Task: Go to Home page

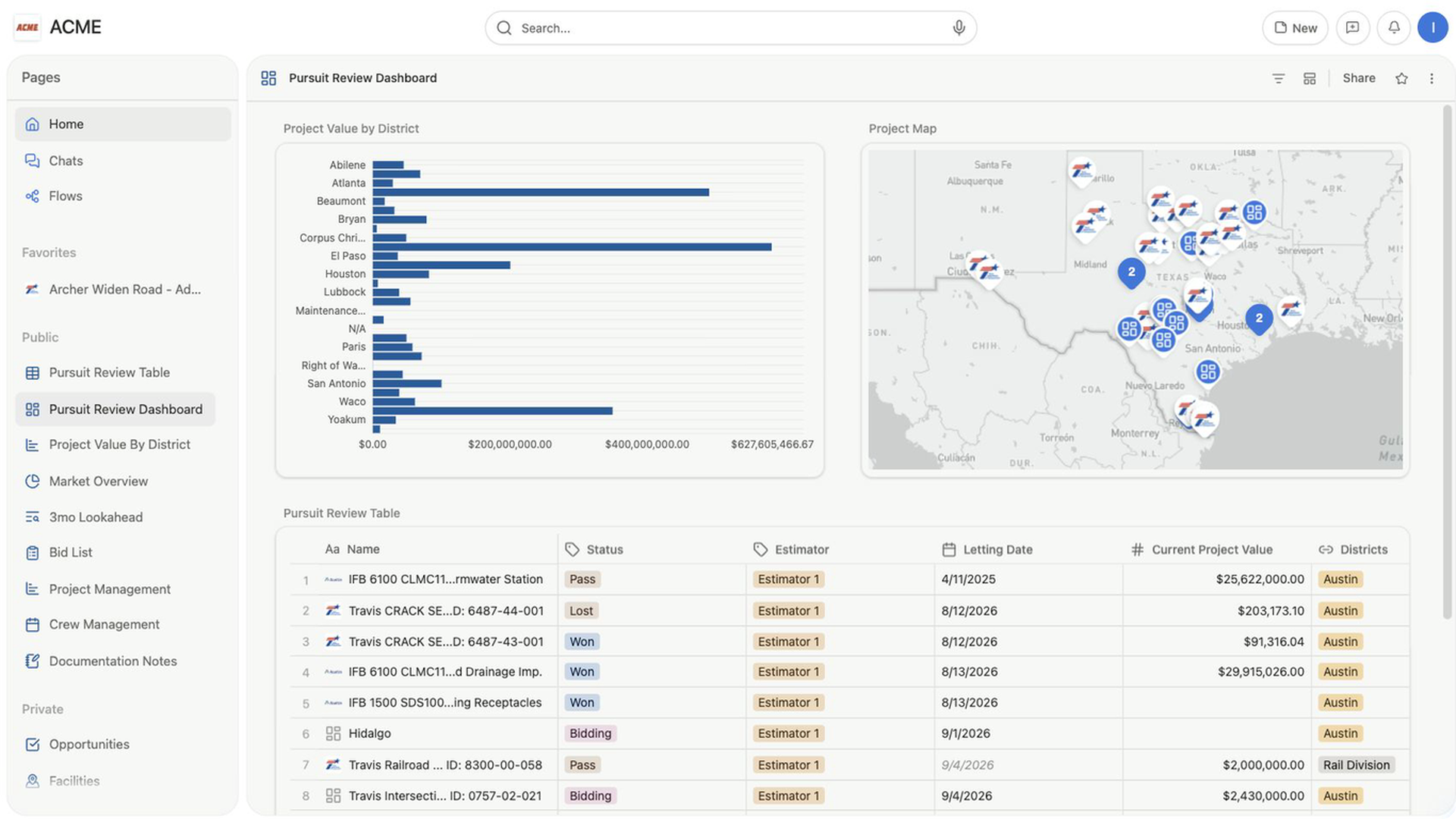Action: (123, 124)
